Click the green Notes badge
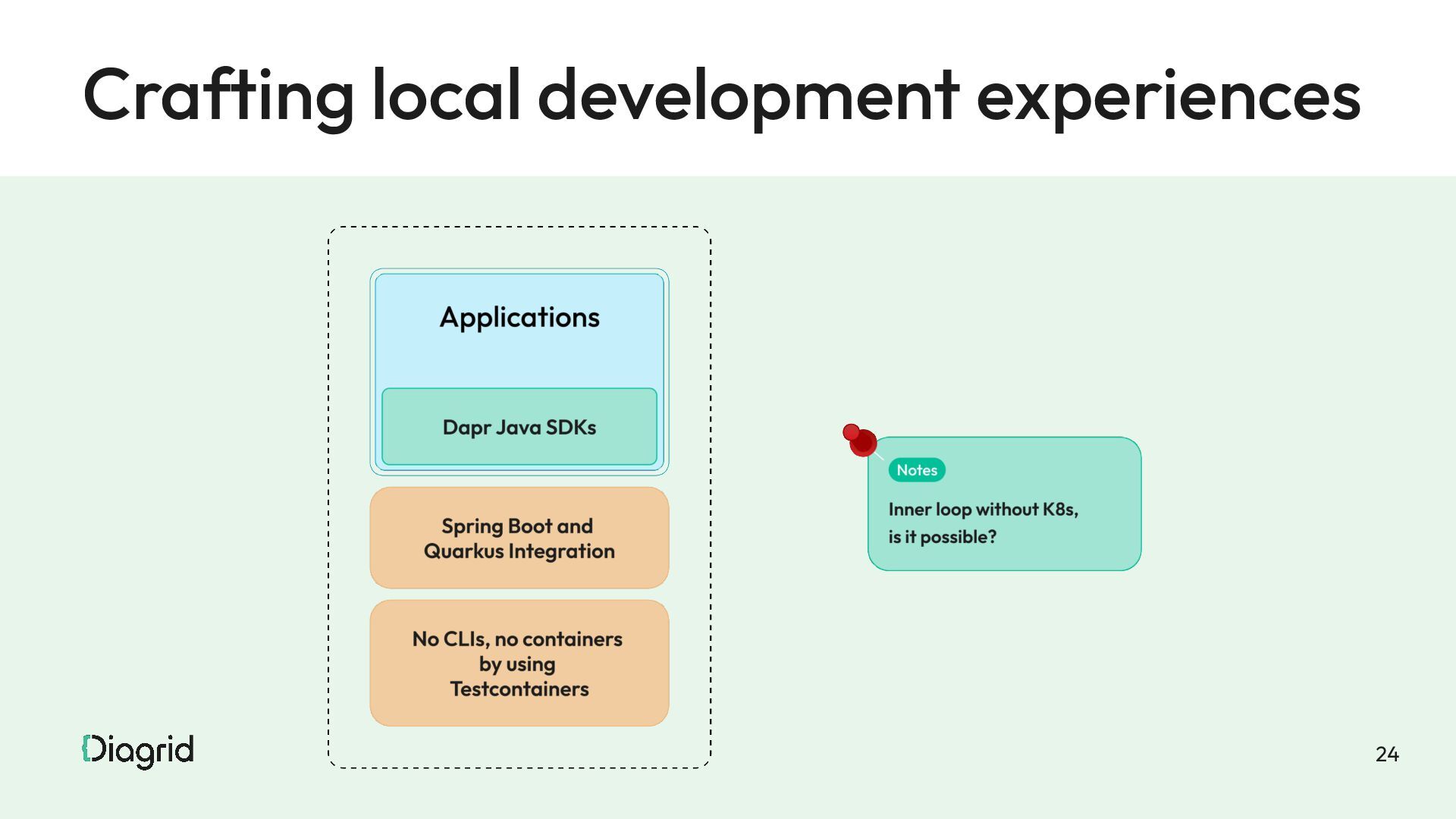Image resolution: width=1456 pixels, height=819 pixels. tap(917, 470)
